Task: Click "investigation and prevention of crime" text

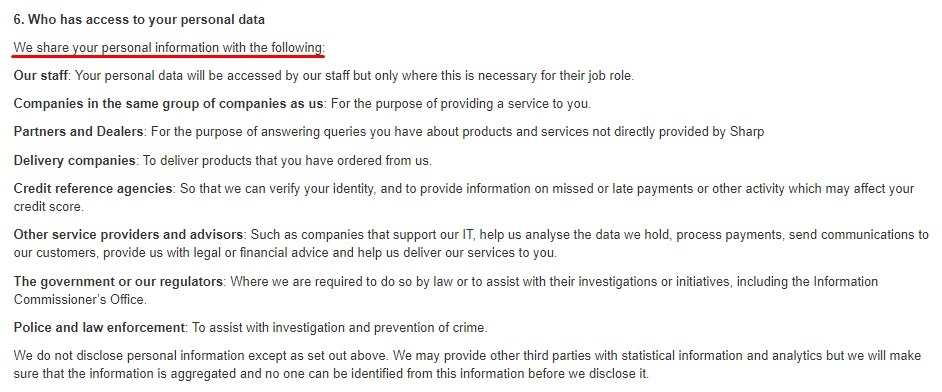Action: click(378, 328)
